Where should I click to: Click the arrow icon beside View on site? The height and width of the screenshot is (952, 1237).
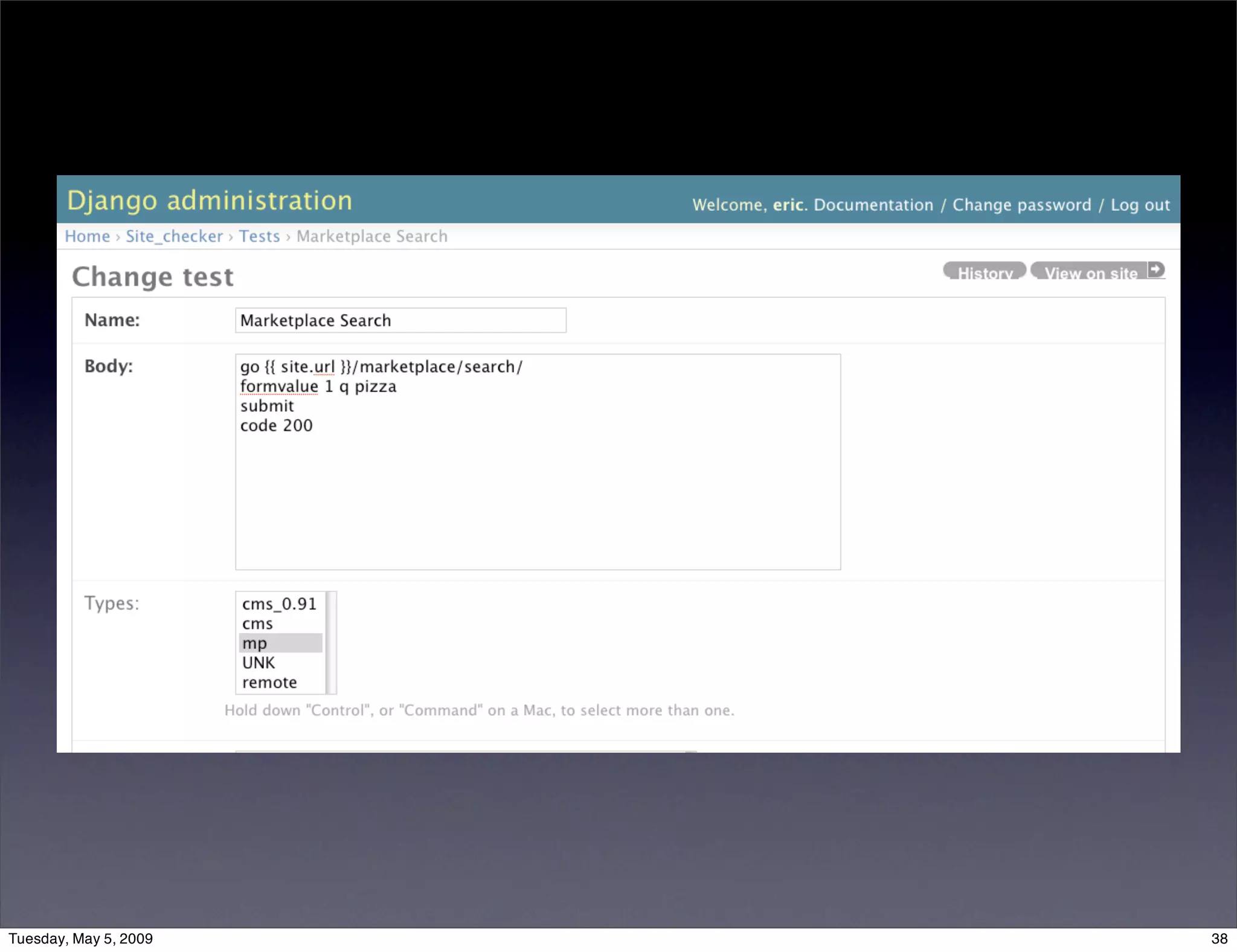coord(1156,269)
